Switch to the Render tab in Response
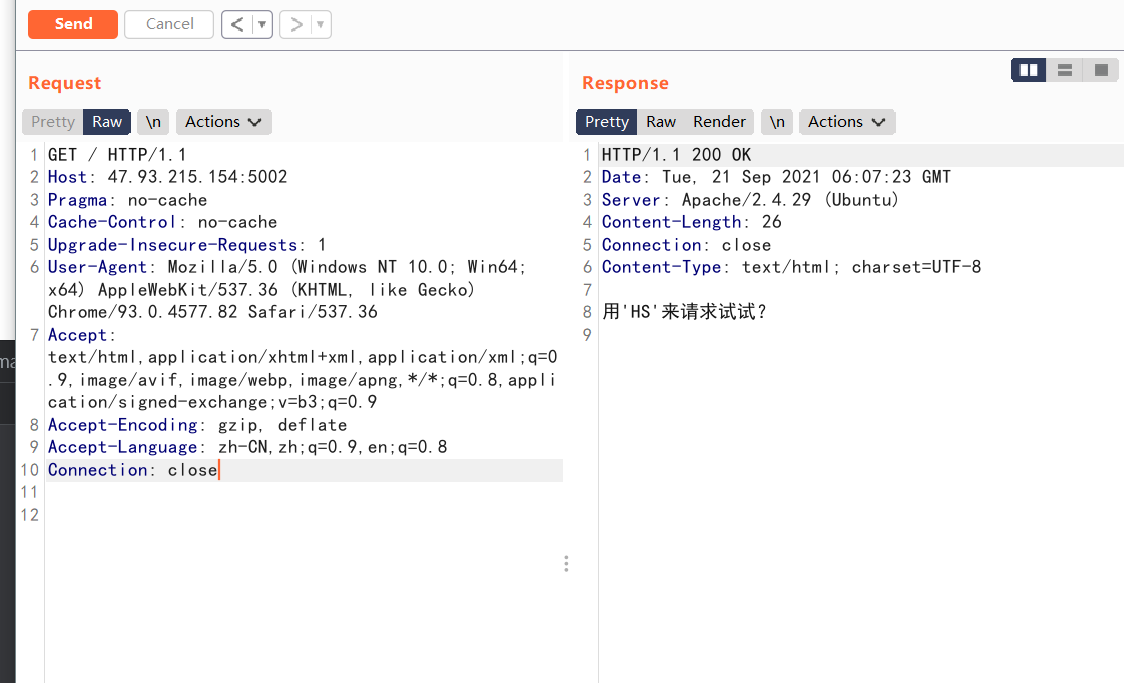The image size is (1124, 683). 719,121
